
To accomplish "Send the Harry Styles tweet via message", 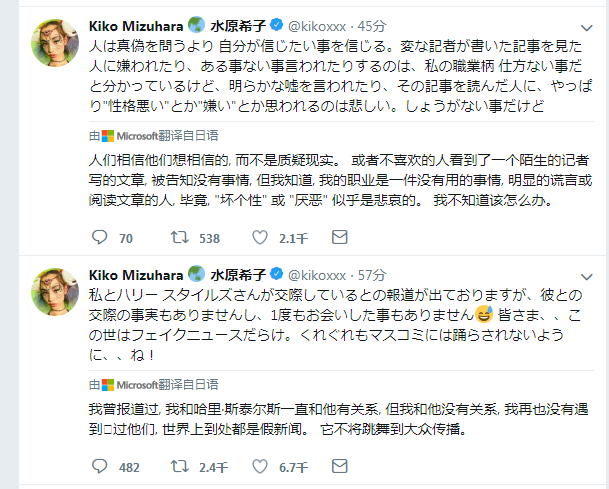I will 339,466.
